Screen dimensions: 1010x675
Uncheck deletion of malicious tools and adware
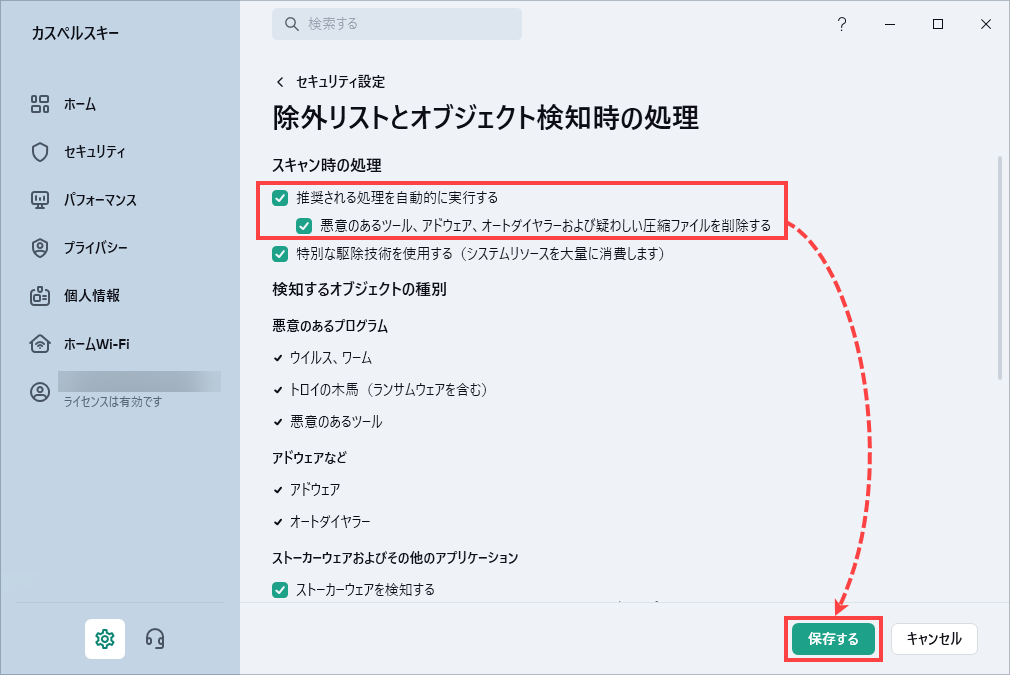point(303,224)
